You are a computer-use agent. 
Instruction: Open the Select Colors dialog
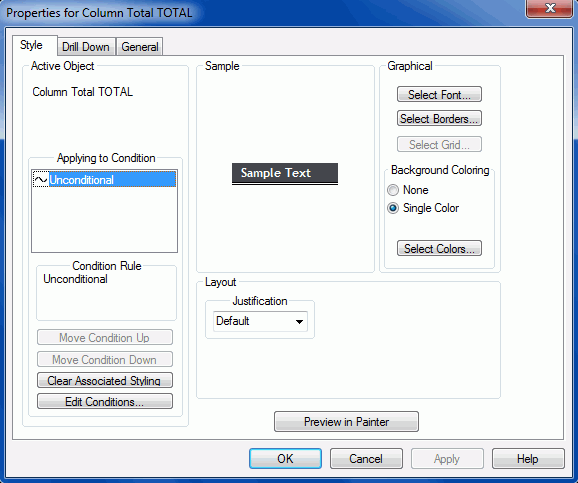(x=439, y=249)
